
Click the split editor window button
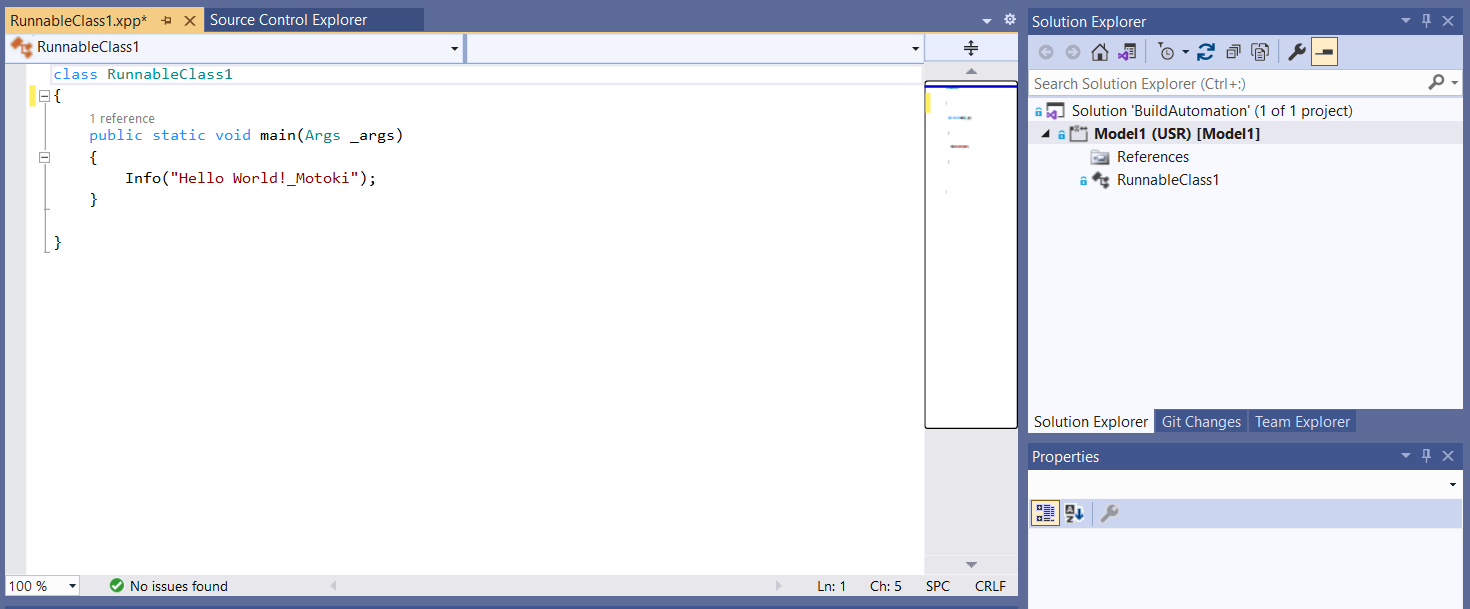(970, 48)
